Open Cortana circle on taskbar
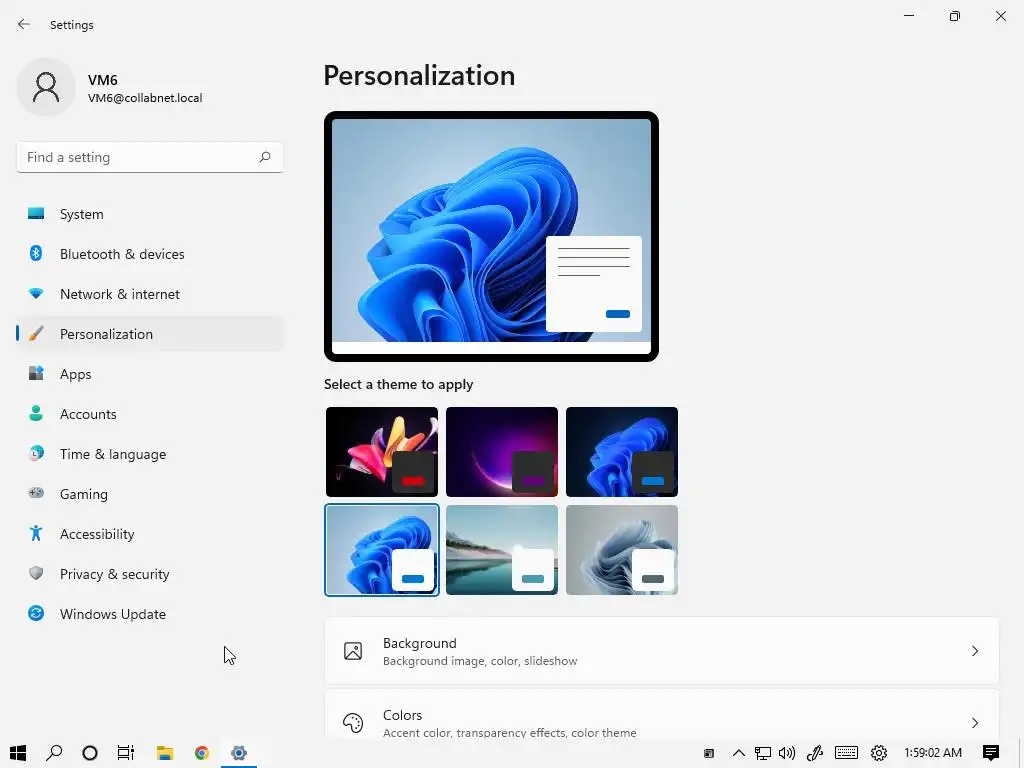Screen dimensions: 1024x768 (x=90, y=753)
